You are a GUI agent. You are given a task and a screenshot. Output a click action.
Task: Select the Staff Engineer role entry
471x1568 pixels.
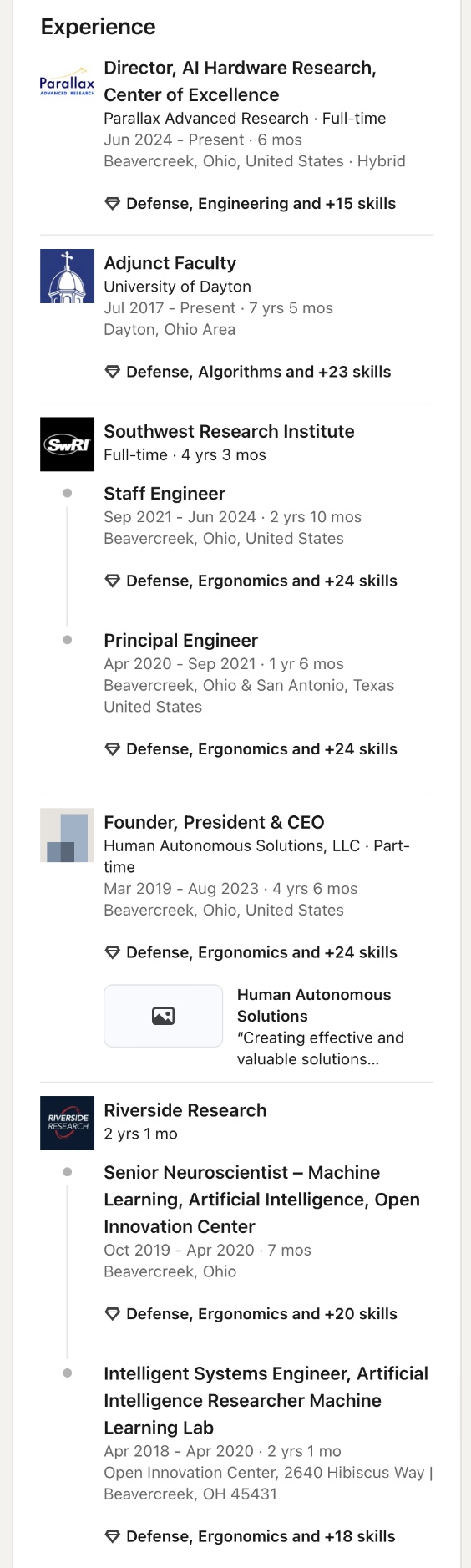pyautogui.click(x=165, y=494)
